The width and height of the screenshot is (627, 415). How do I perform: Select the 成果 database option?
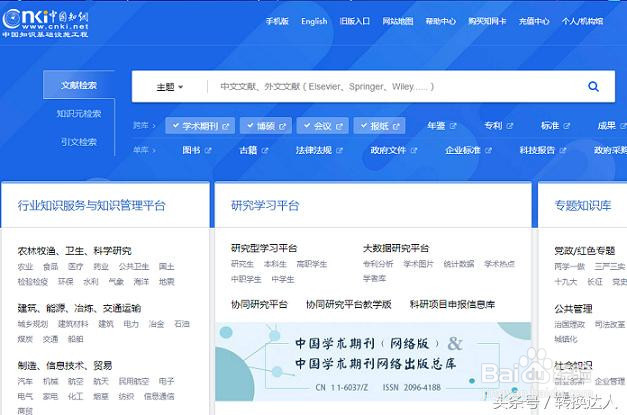607,126
